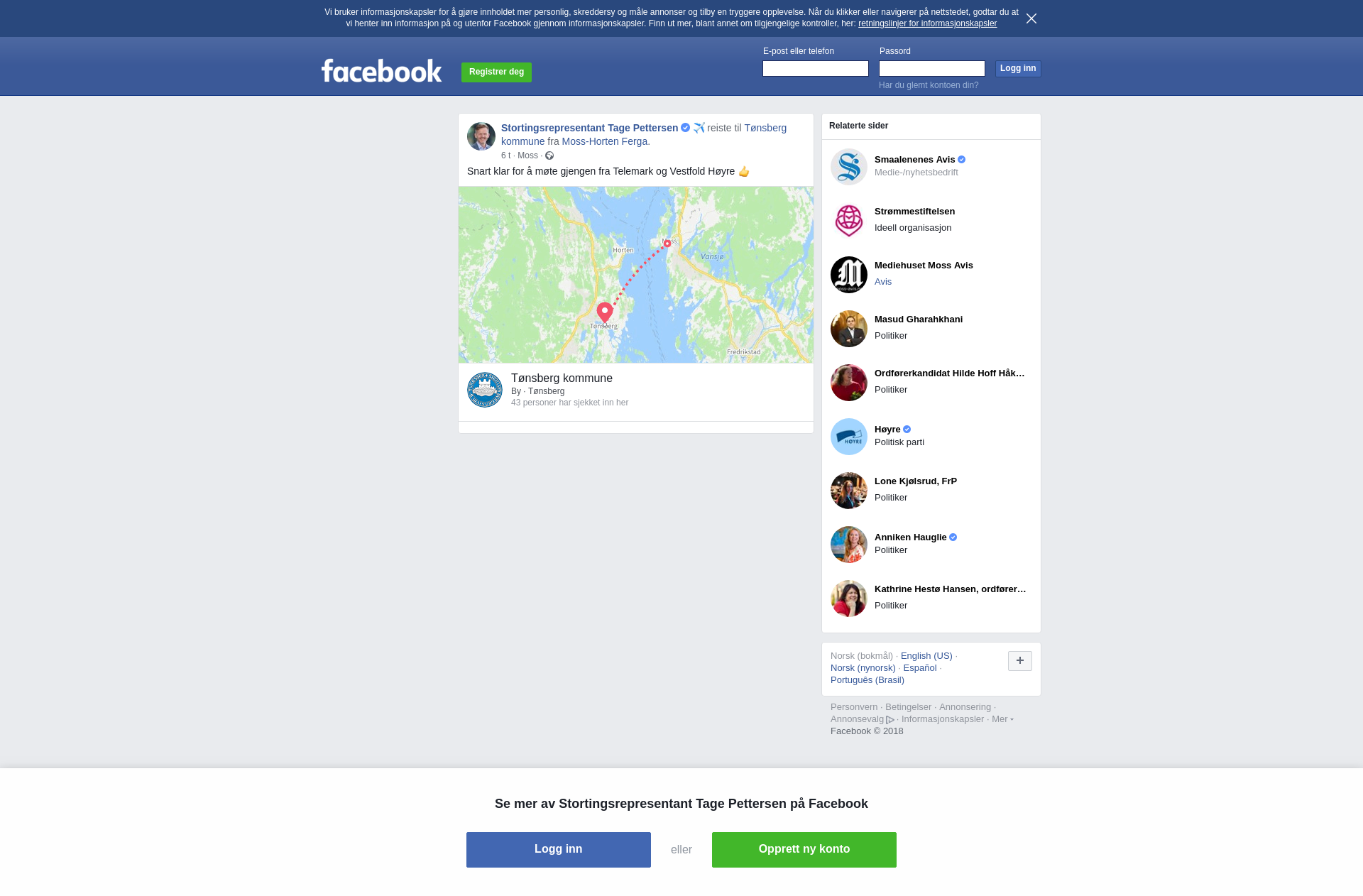Switch language to English (US)

click(926, 656)
